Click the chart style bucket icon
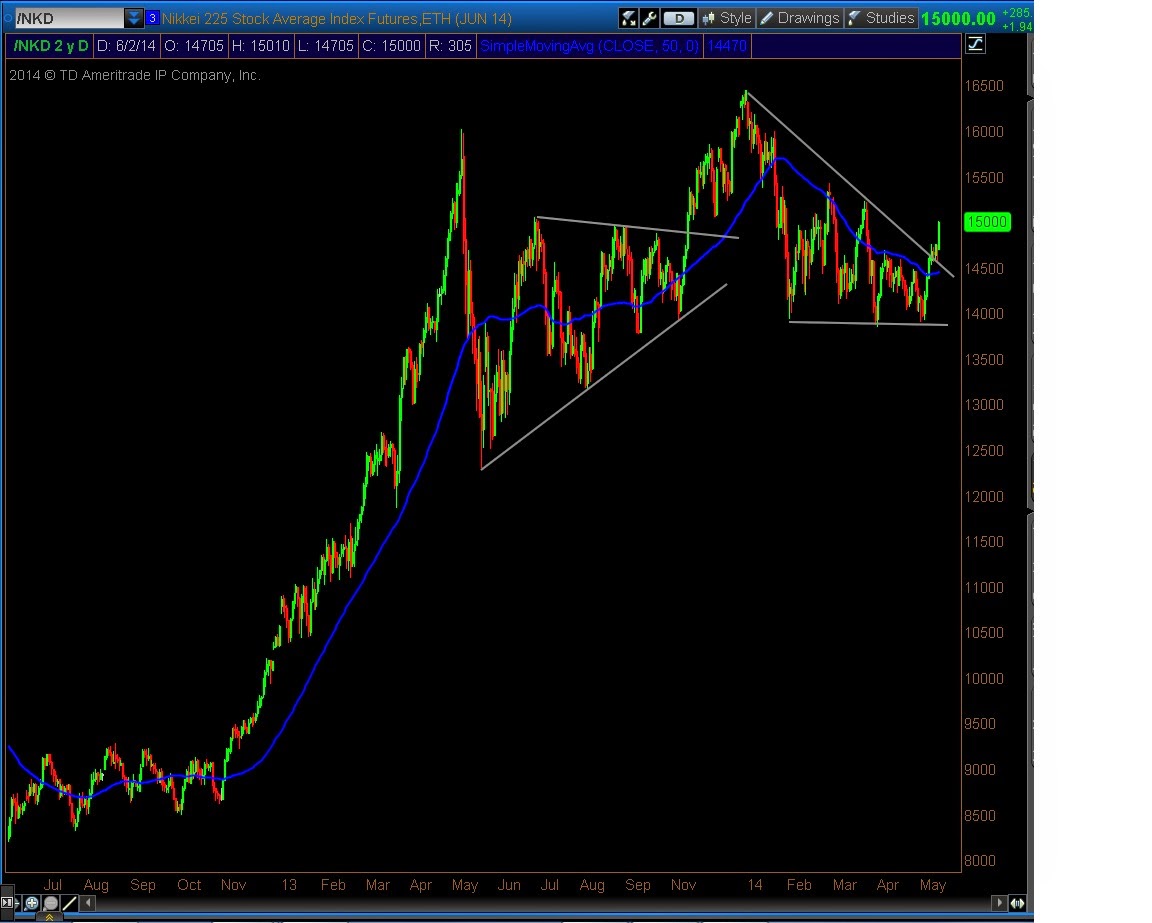Image resolution: width=1152 pixels, height=923 pixels. point(627,17)
